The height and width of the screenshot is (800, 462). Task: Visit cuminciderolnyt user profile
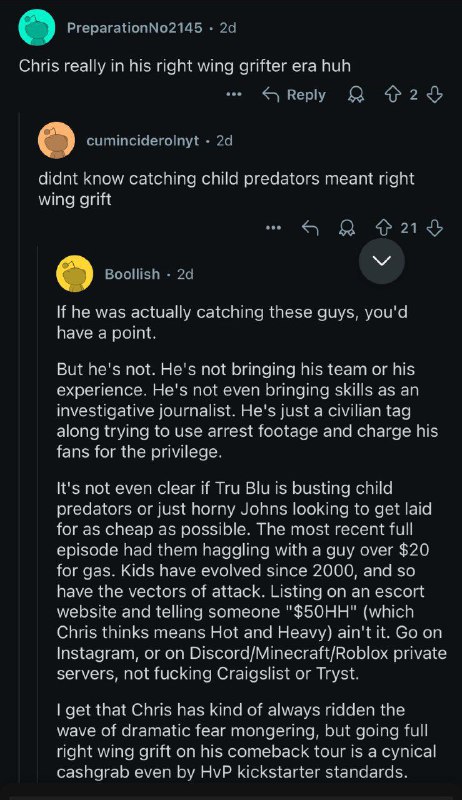tap(143, 140)
